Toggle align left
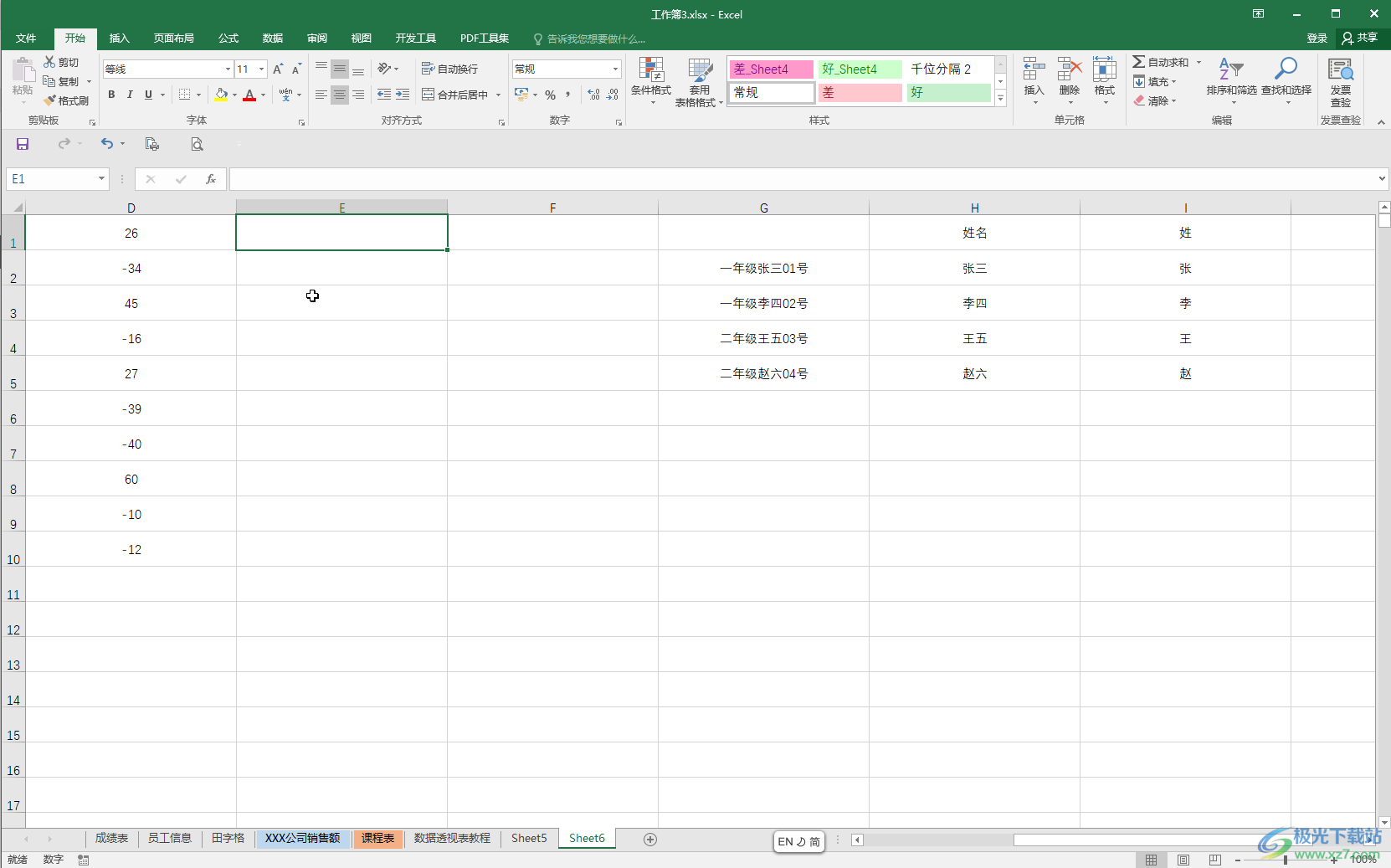The height and width of the screenshot is (868, 1391). (321, 95)
